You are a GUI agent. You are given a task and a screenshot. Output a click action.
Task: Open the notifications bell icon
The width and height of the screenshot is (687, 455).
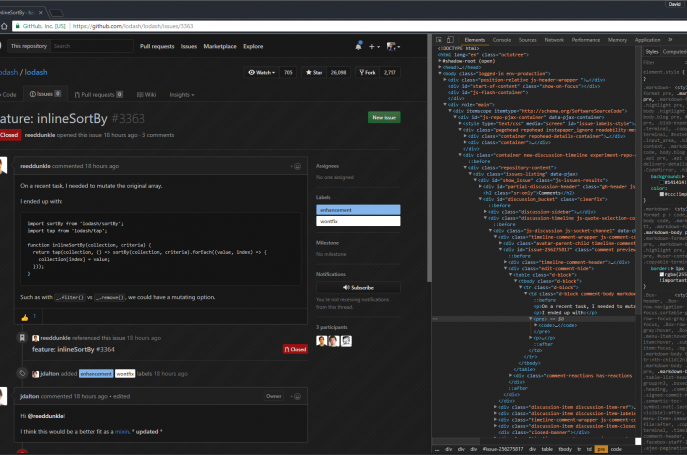click(x=358, y=46)
